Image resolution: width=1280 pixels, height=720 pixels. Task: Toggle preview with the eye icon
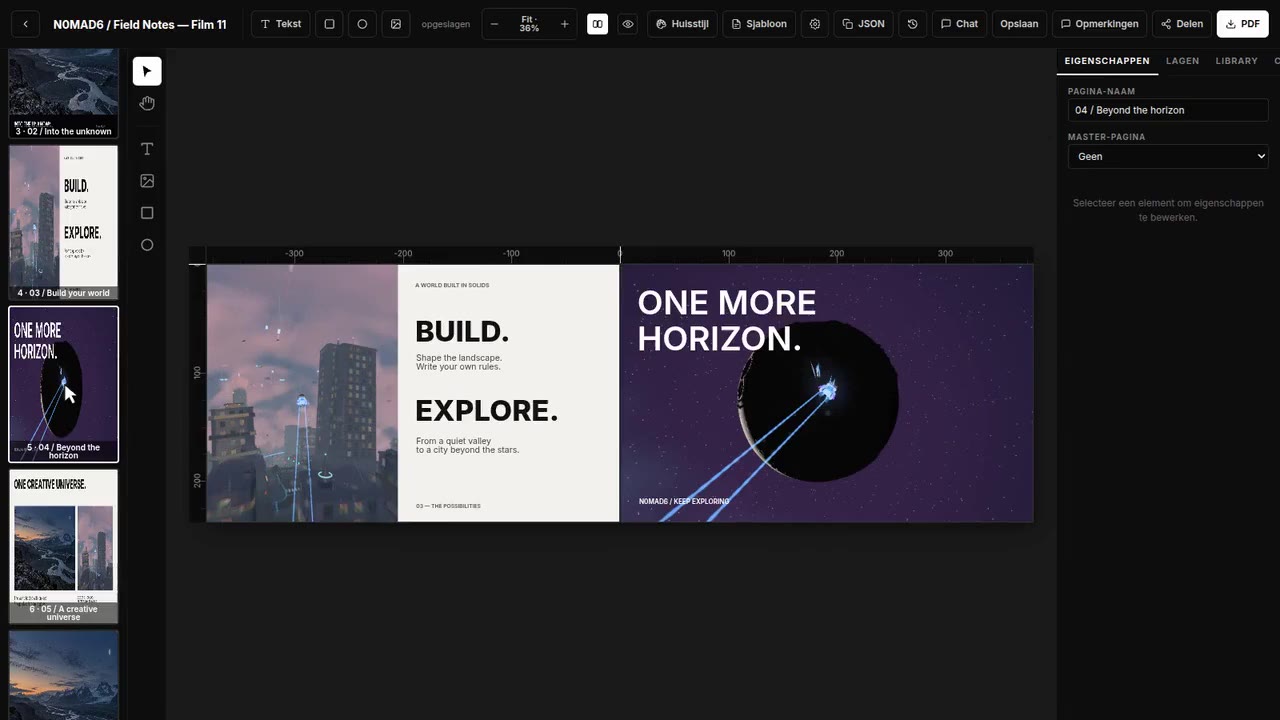628,24
